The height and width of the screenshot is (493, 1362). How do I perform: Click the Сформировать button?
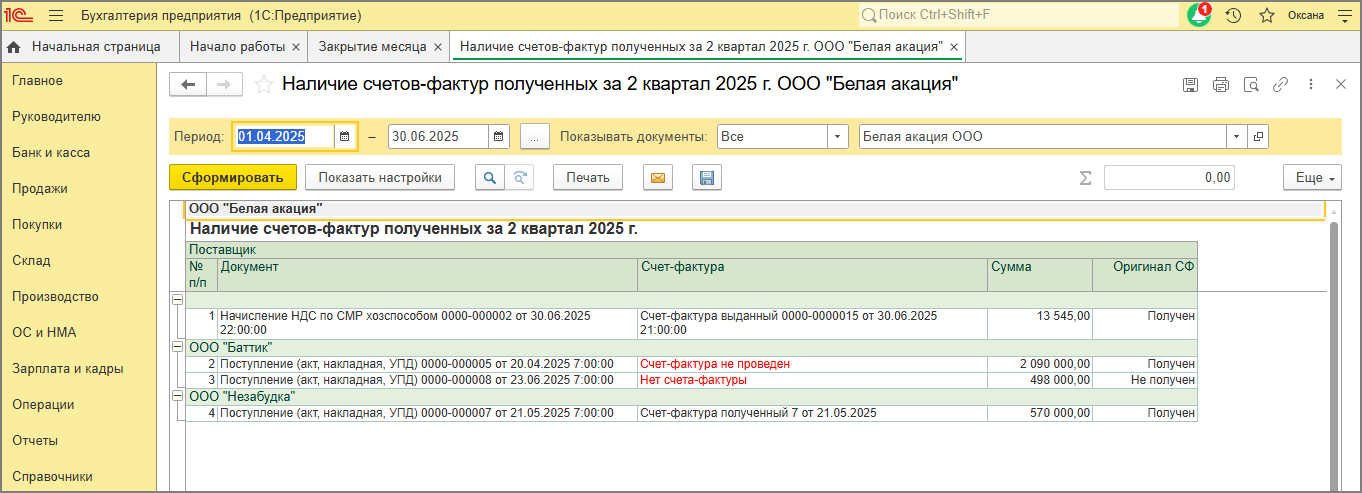click(233, 178)
